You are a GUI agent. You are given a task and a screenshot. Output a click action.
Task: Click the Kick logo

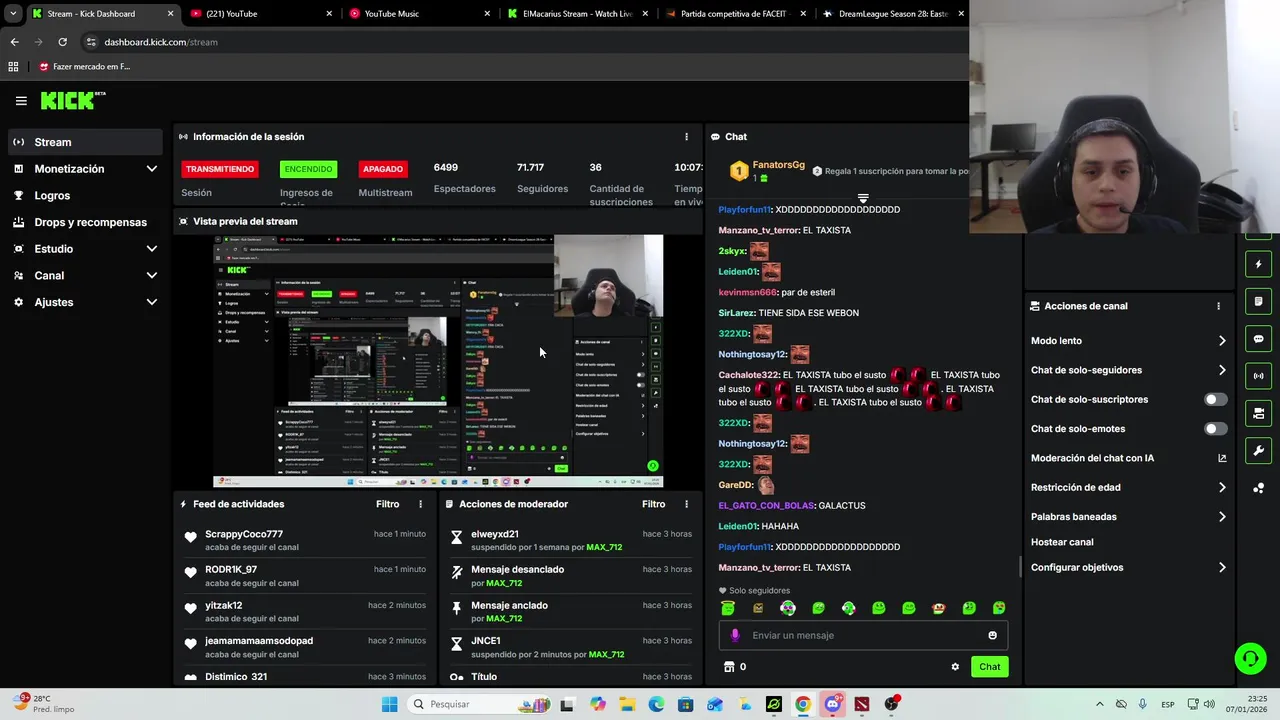click(x=72, y=100)
